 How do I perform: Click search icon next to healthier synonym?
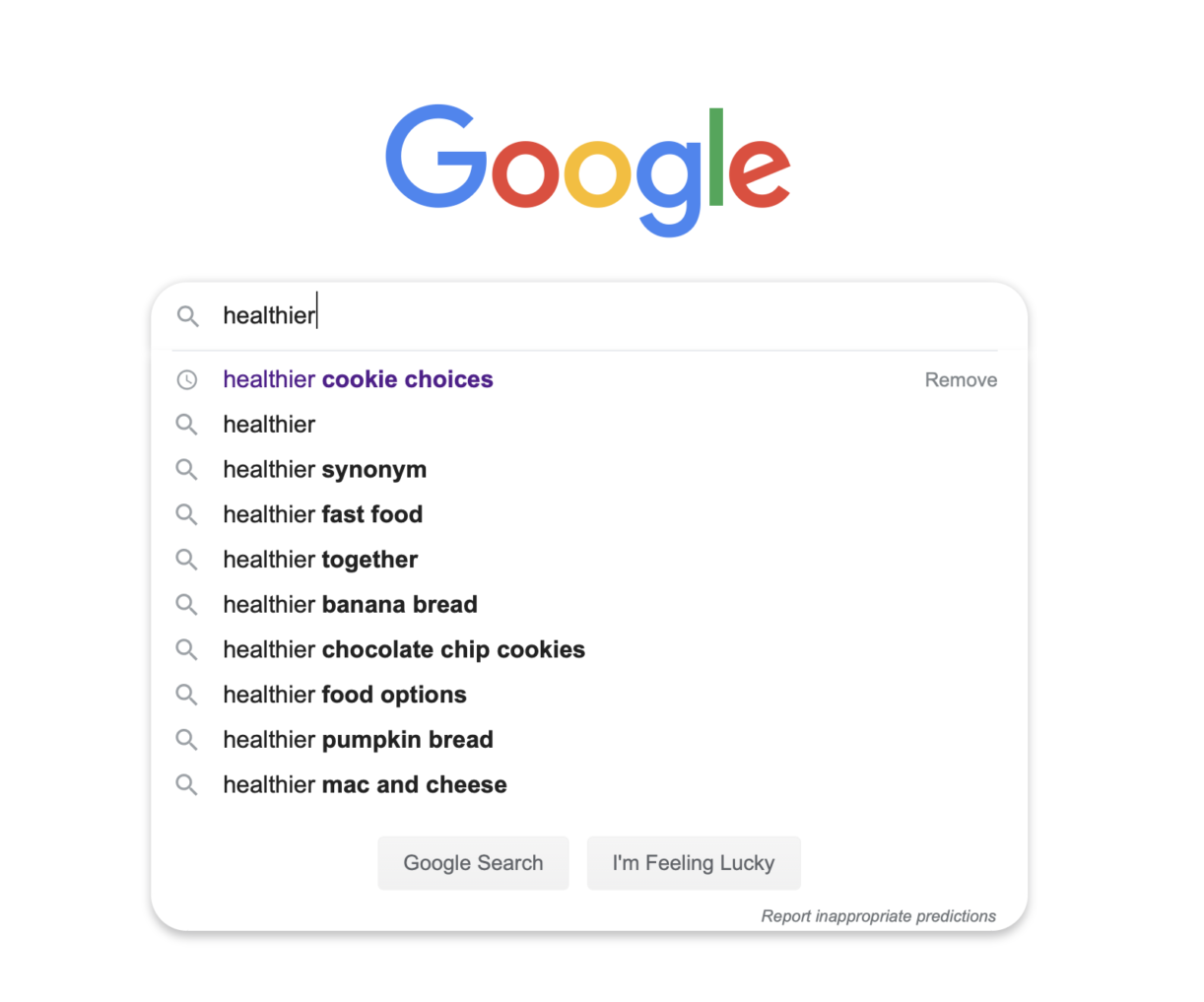186,470
